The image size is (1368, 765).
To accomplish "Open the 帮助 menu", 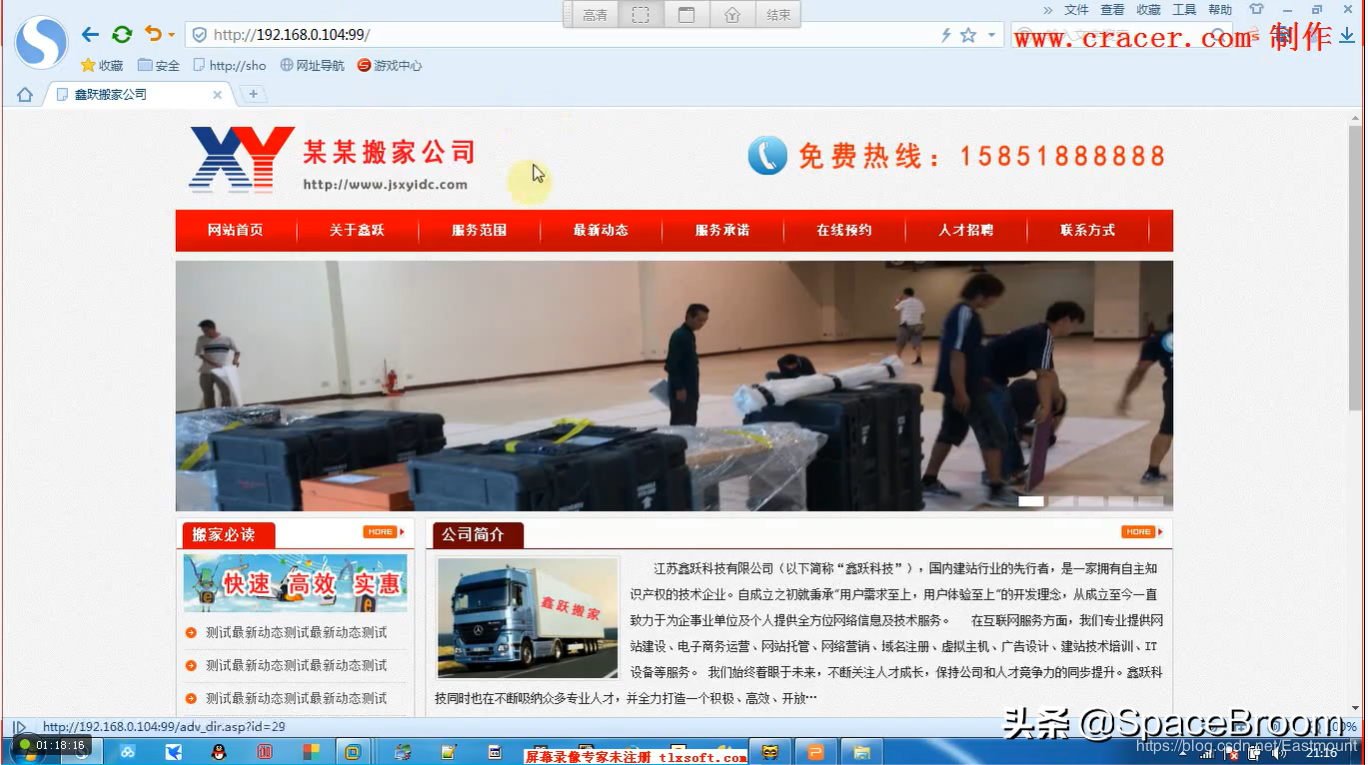I will point(1220,10).
